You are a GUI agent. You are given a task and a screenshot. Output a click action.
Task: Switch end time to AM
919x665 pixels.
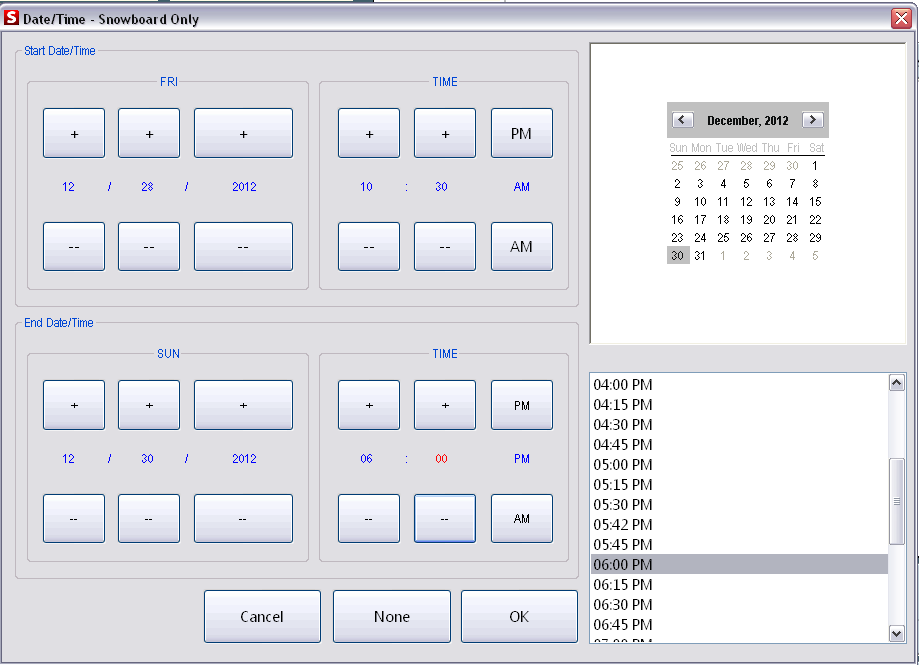521,518
